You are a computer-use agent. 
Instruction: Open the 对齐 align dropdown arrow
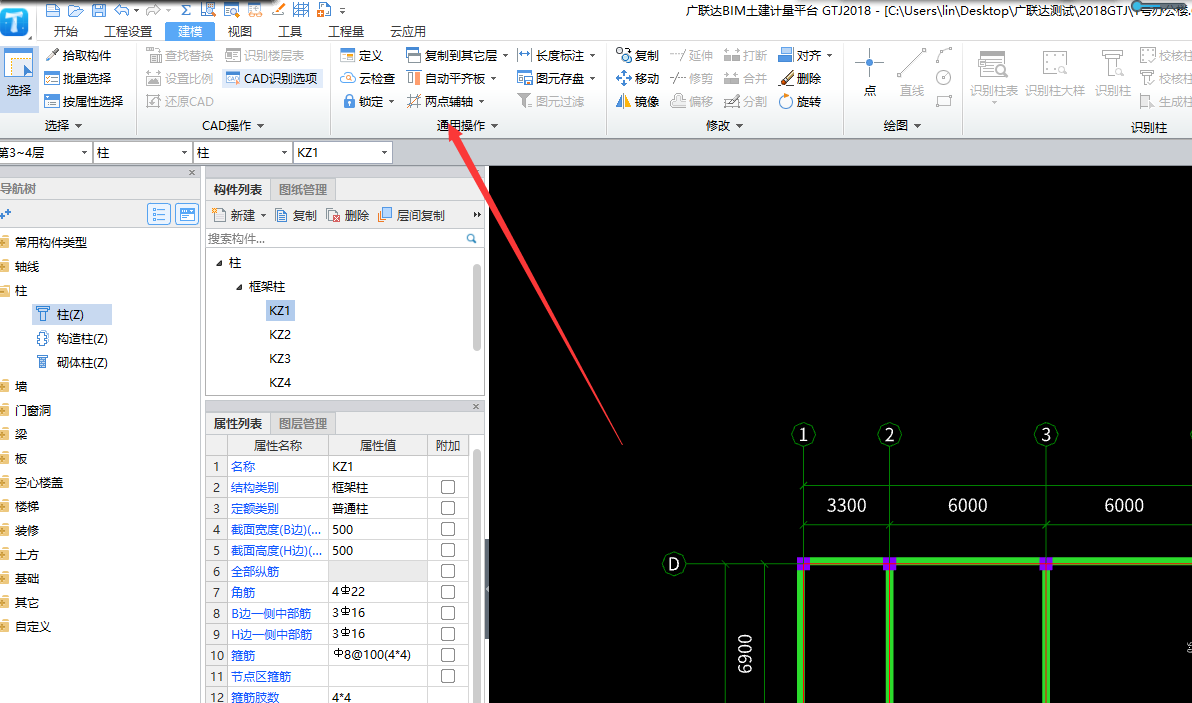point(829,55)
